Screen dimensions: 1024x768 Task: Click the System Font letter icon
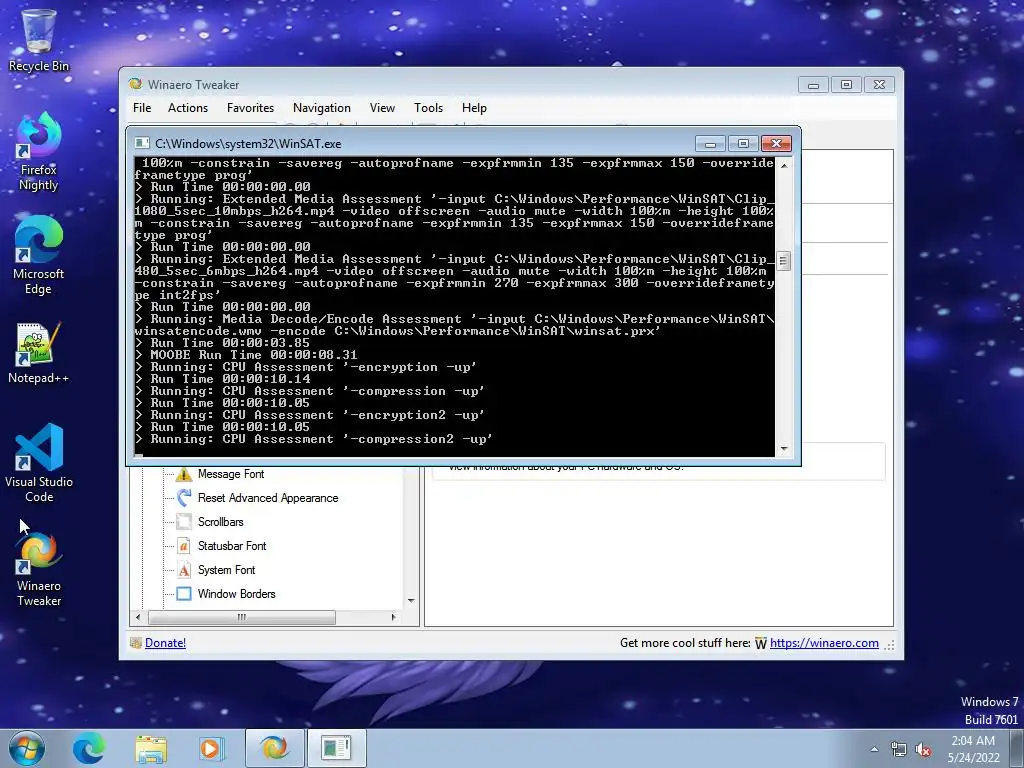tap(184, 570)
